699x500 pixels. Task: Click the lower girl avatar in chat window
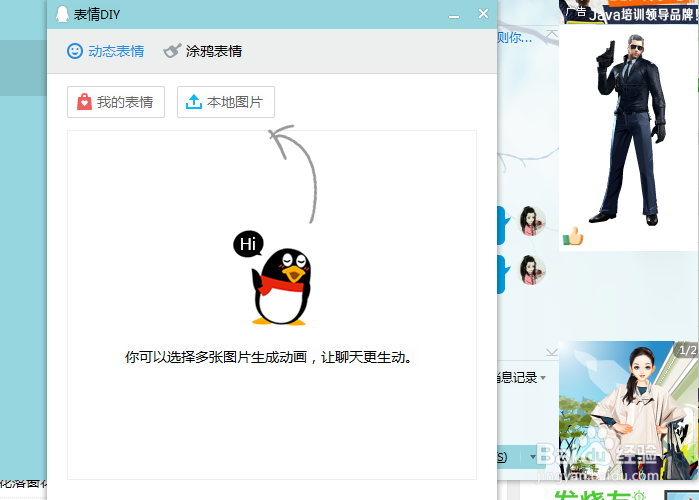tap(531, 270)
